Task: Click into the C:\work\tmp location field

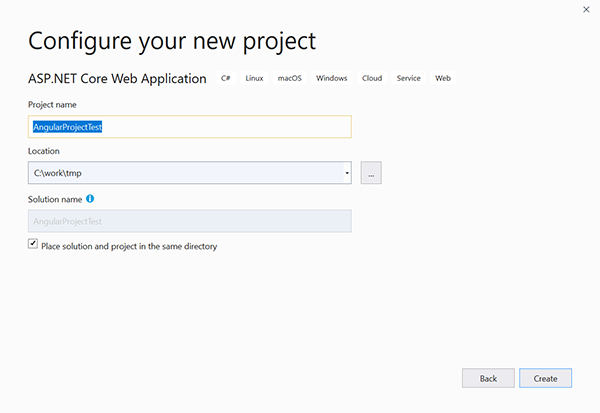Action: tap(186, 173)
